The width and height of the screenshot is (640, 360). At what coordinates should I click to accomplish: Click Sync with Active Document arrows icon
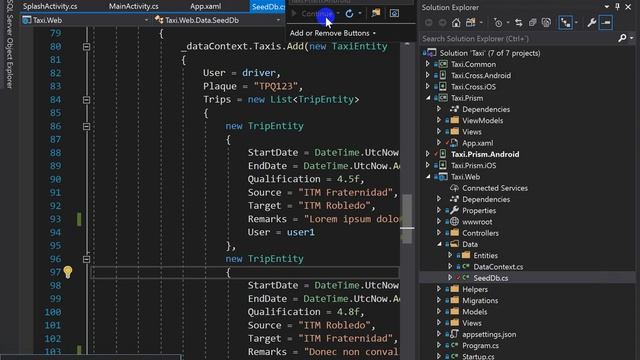point(518,23)
